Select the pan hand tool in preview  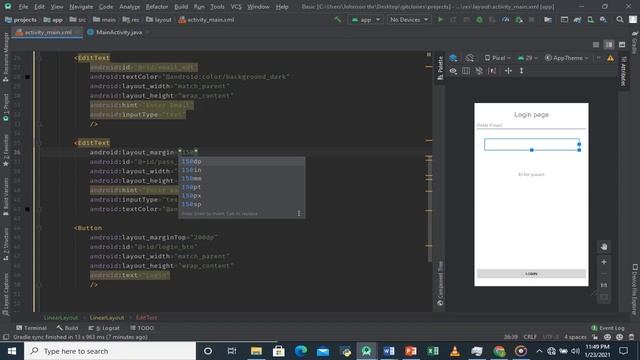(604, 247)
